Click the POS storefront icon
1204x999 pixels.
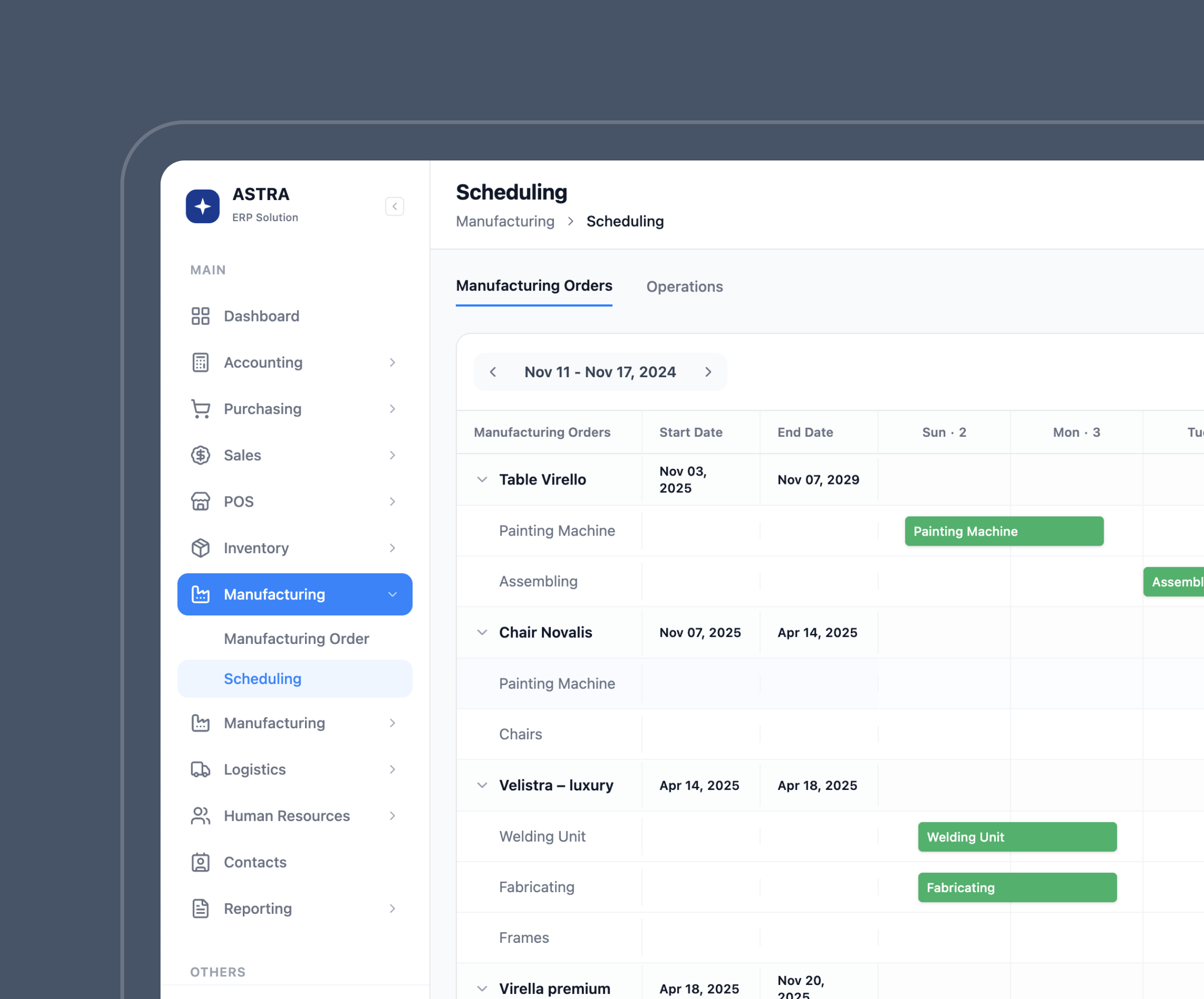pos(200,502)
